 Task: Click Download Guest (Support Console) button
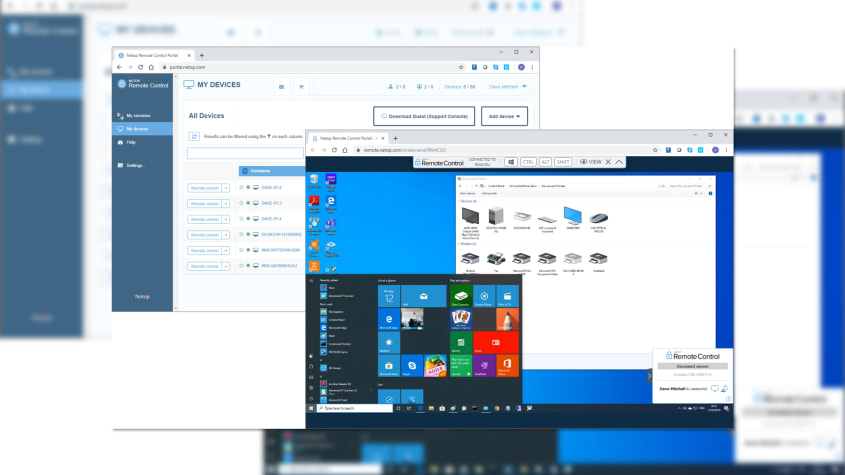coord(424,116)
